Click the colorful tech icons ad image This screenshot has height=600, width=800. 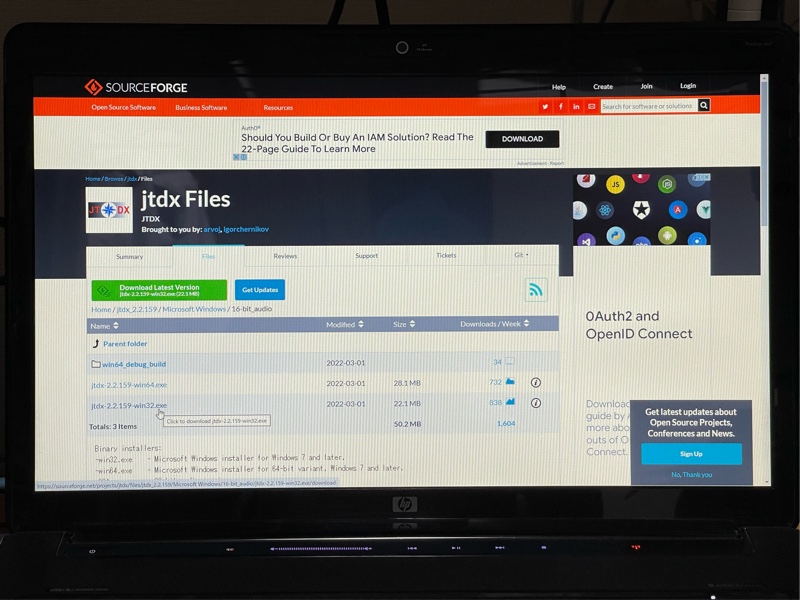[x=641, y=209]
